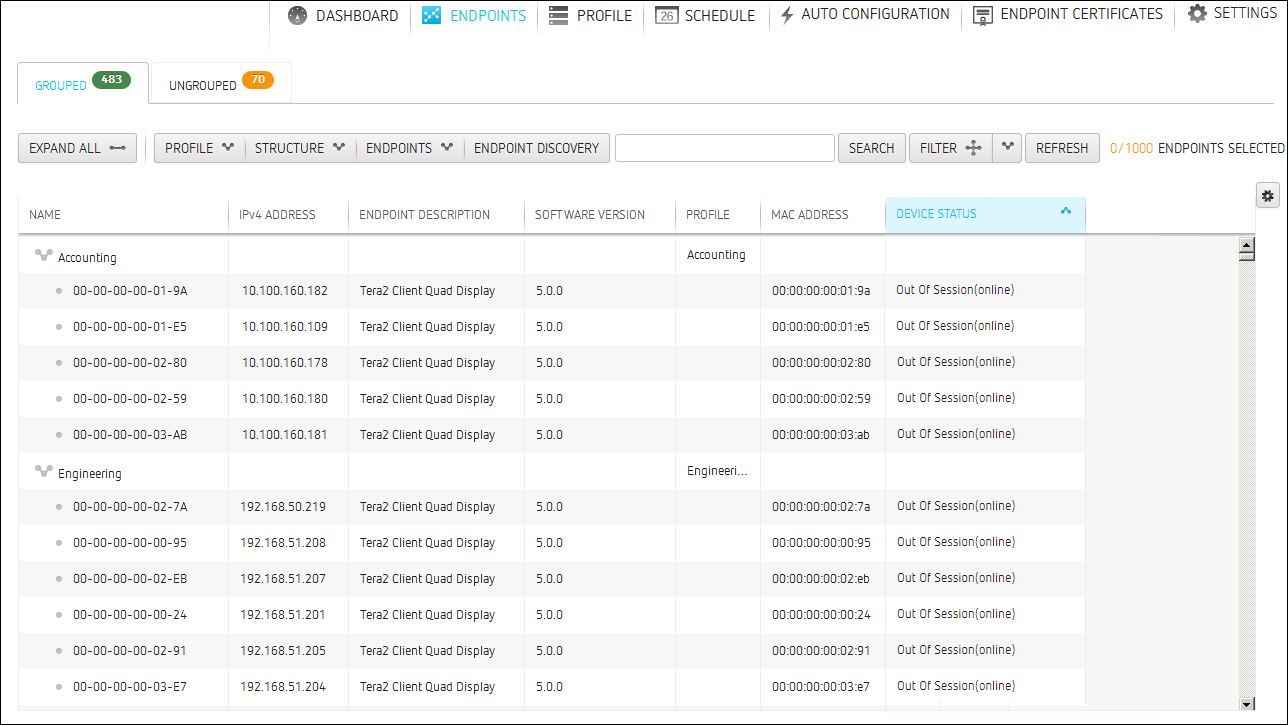Click the Engineering group icon
1288x725 pixels.
[43, 472]
